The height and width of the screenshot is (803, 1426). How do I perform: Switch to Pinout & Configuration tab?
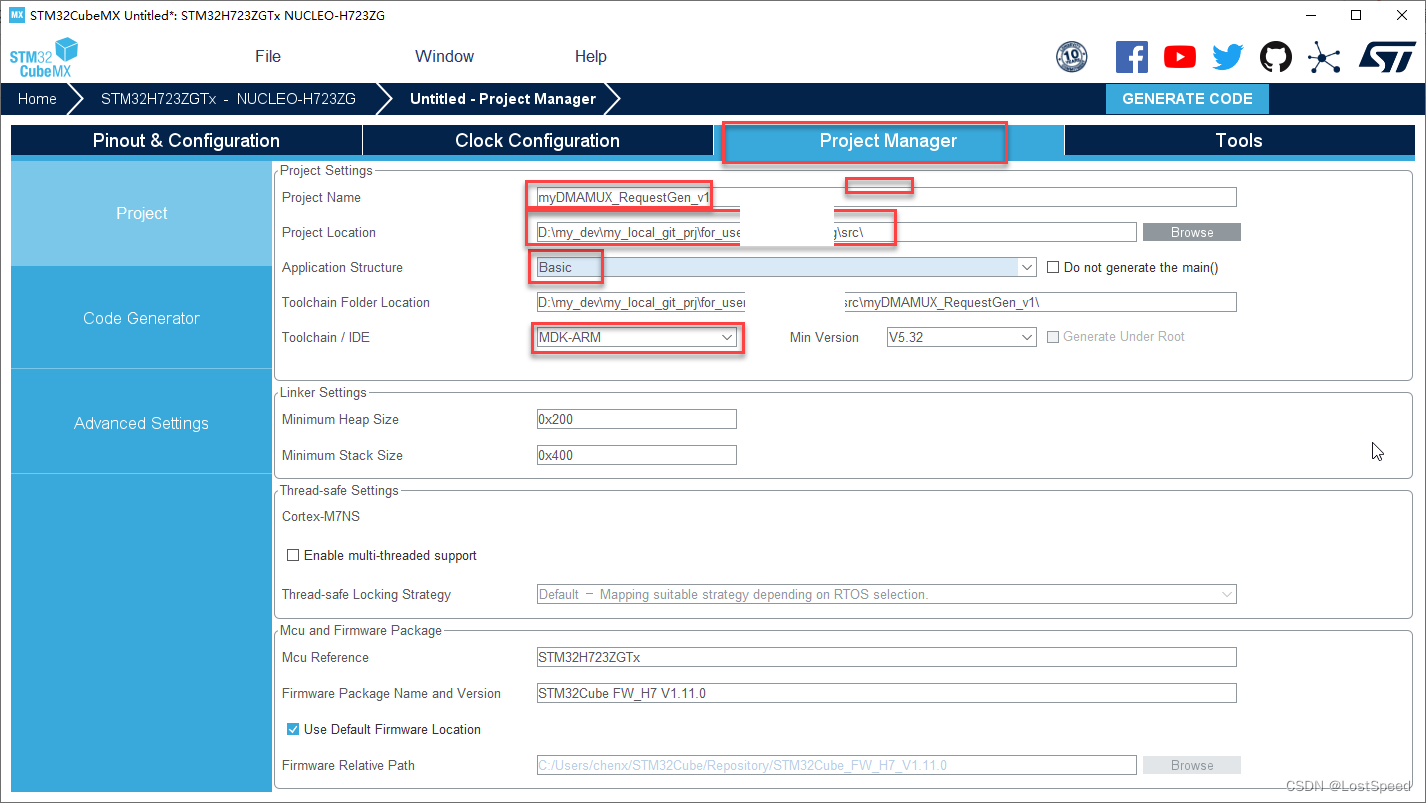click(186, 141)
